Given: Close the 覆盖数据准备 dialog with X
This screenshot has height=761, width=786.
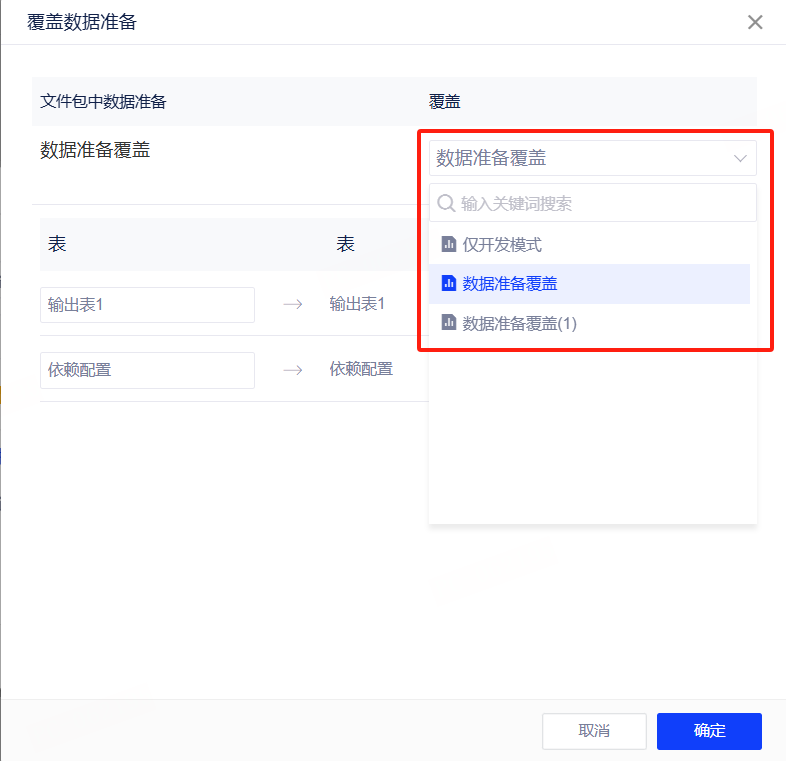Looking at the screenshot, I should (755, 22).
